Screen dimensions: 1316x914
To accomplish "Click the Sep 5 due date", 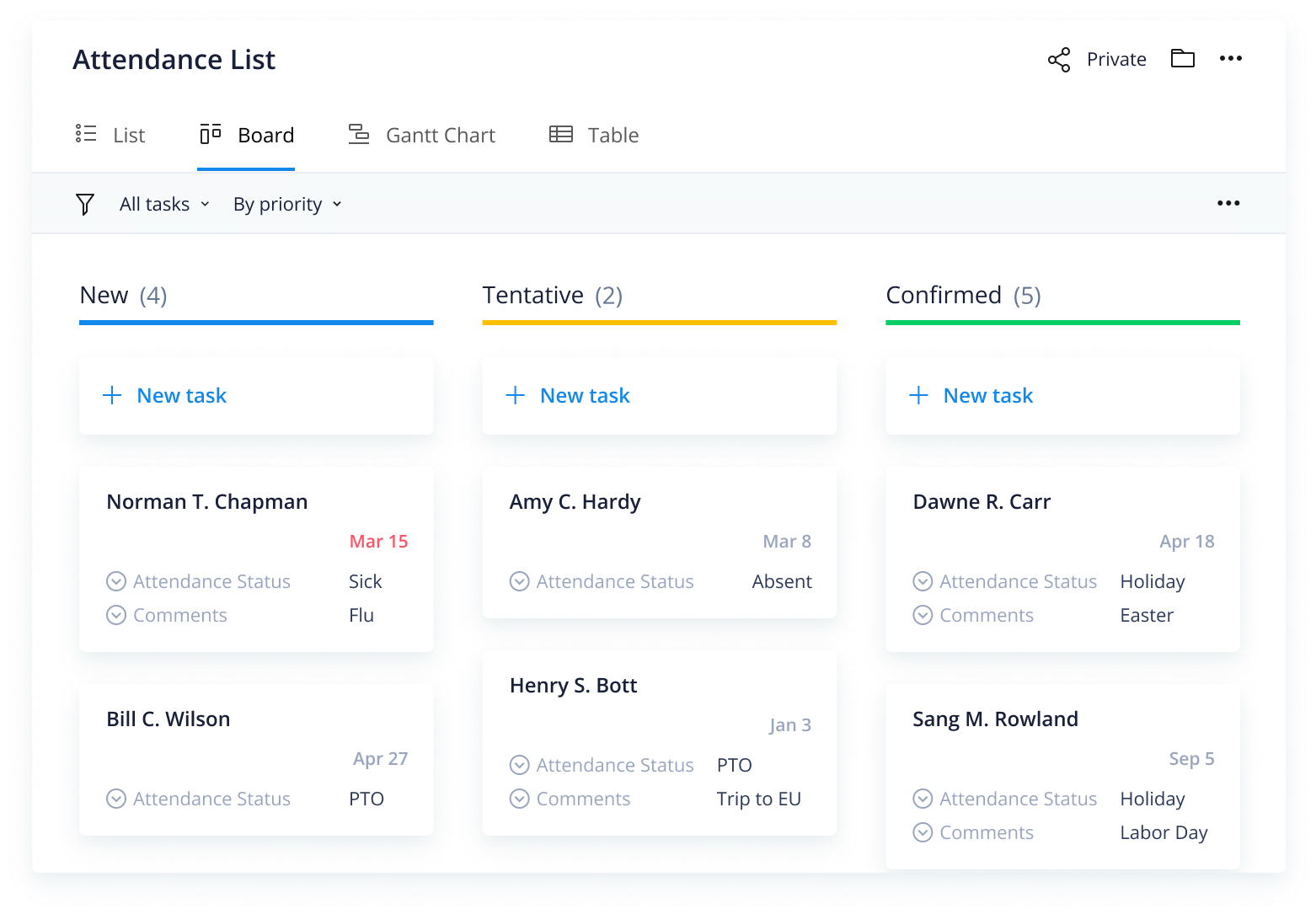I will point(1192,759).
